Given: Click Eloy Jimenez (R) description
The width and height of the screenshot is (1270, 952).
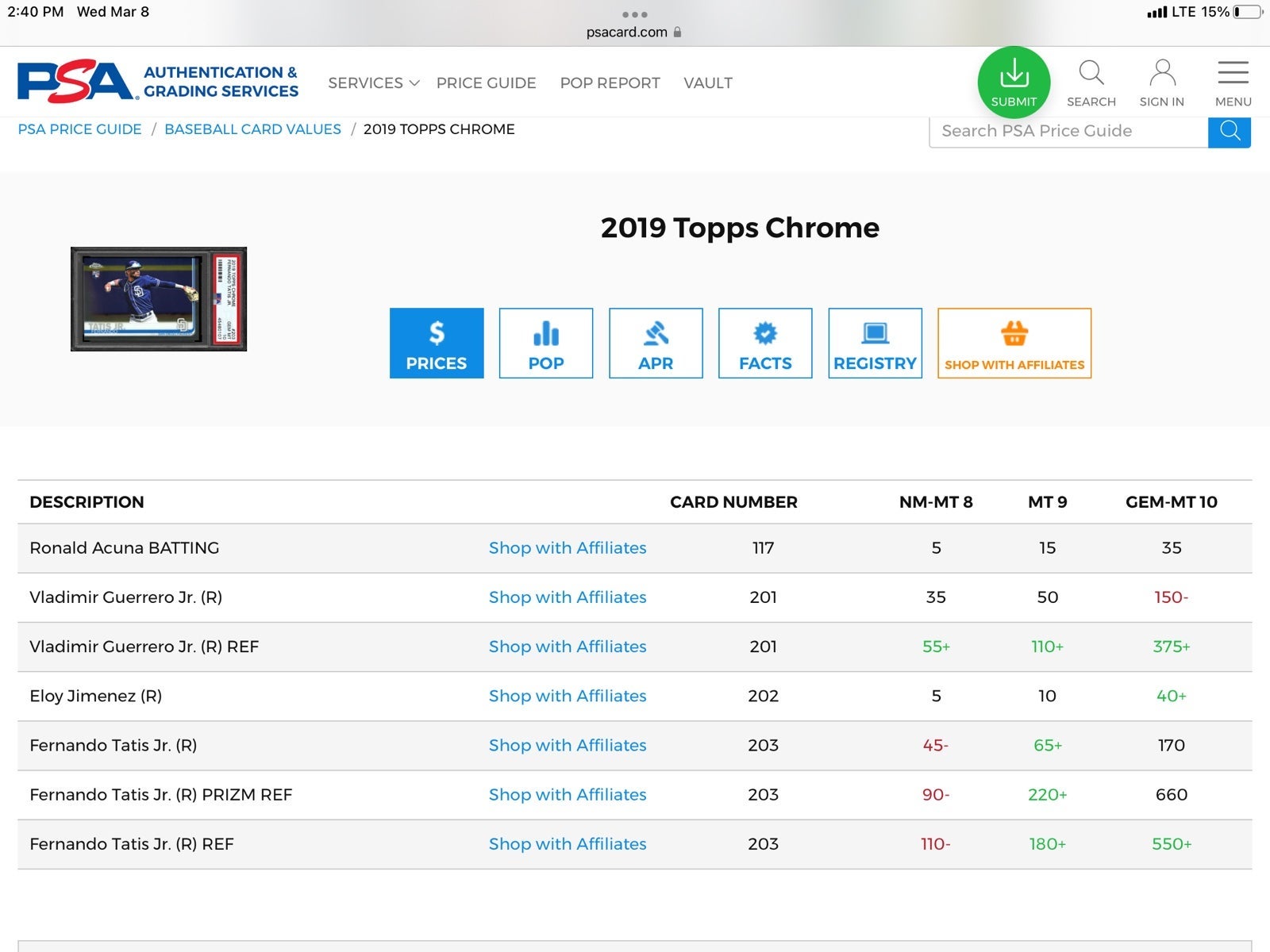Looking at the screenshot, I should (x=95, y=696).
